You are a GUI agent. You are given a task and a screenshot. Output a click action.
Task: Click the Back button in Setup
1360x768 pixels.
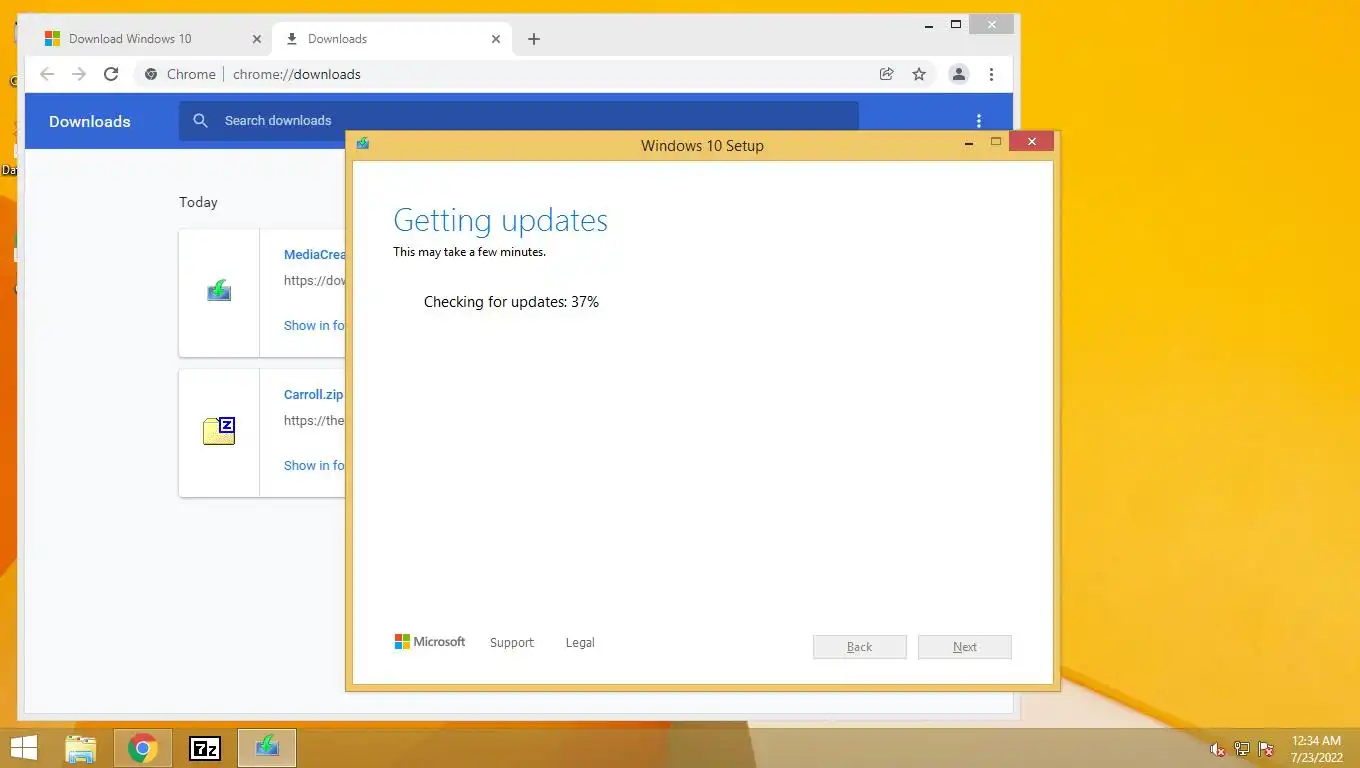(x=860, y=647)
